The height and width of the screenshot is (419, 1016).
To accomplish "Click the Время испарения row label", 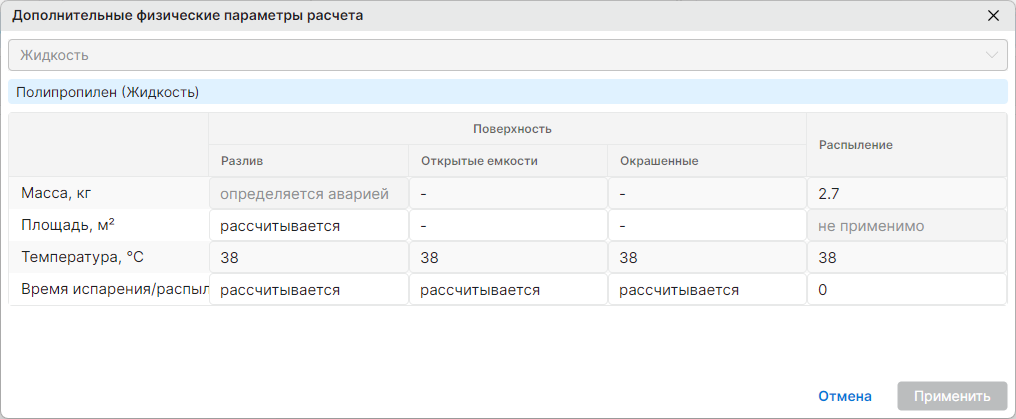I will [114, 290].
